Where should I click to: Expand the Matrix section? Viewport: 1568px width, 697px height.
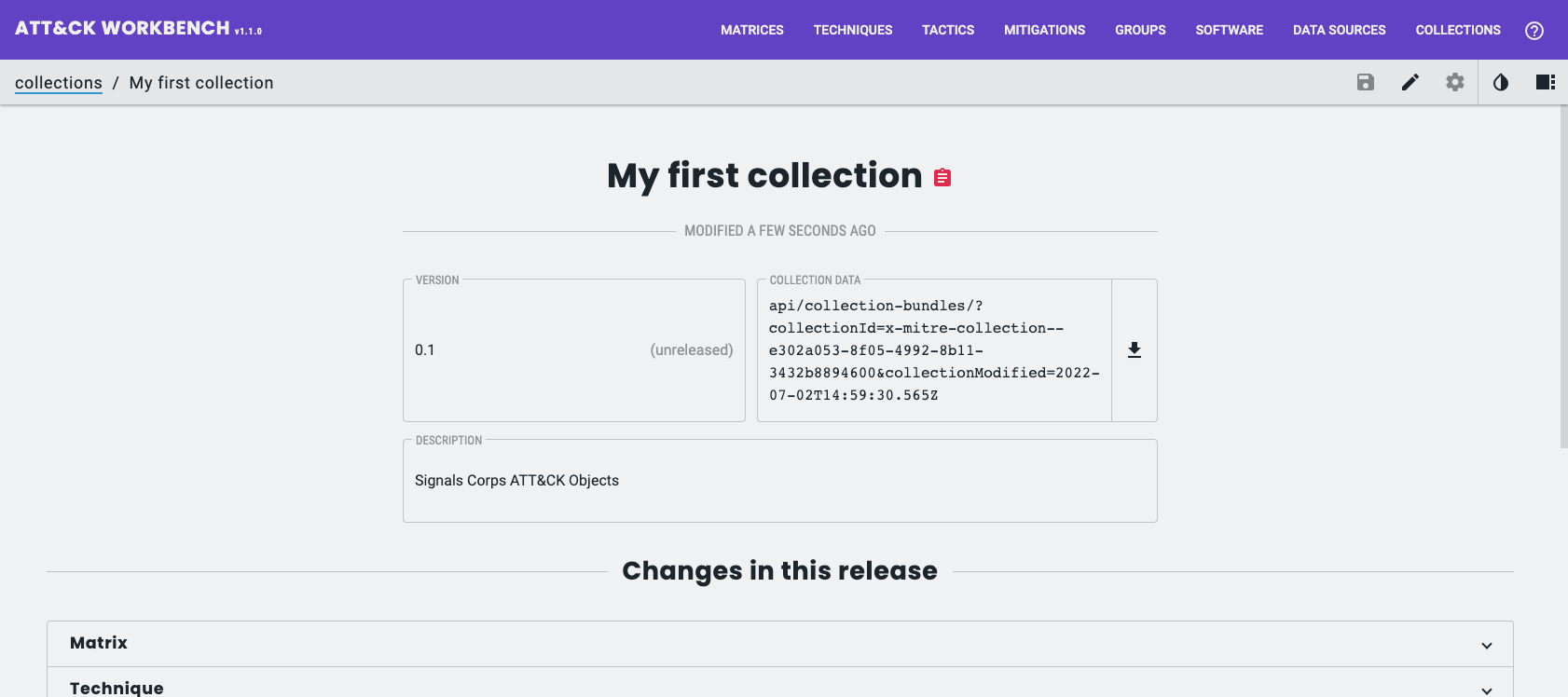click(1486, 645)
